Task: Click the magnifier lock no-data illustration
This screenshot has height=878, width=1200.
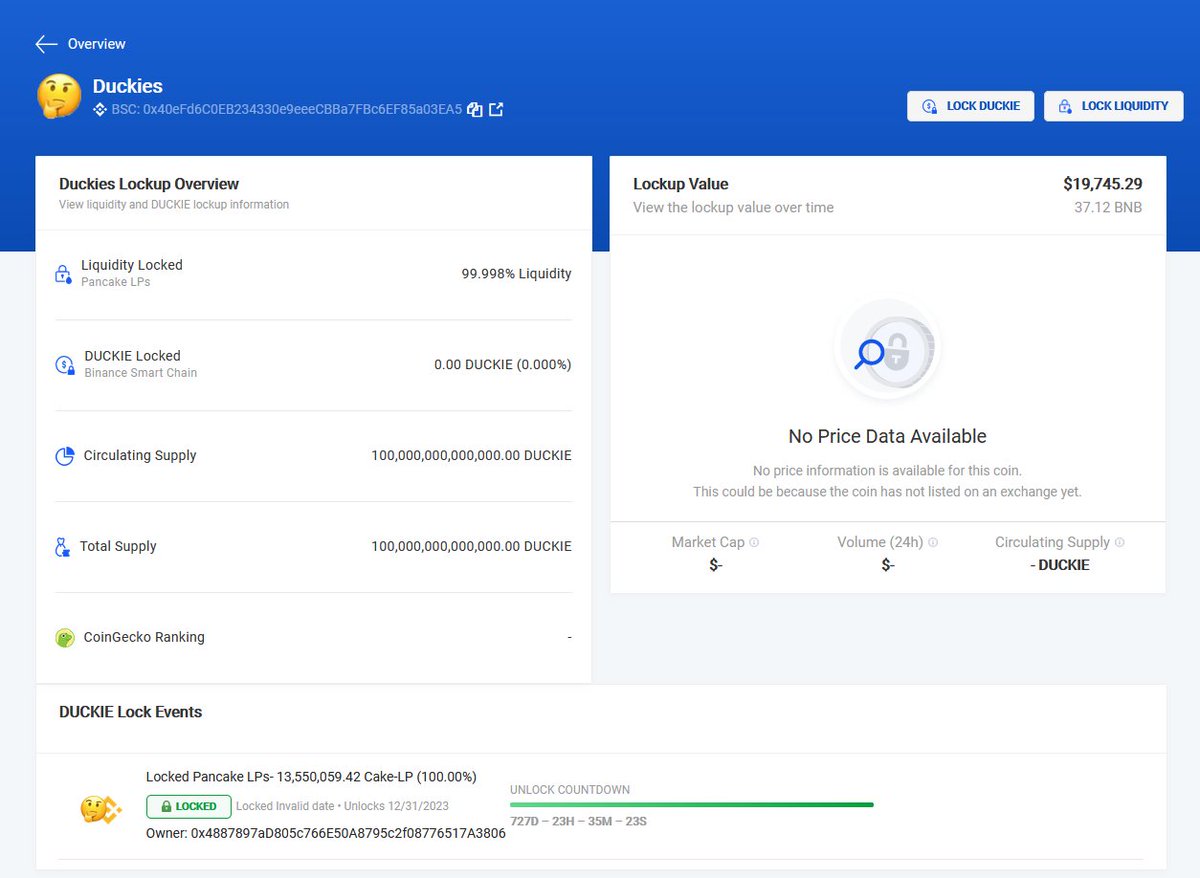Action: 887,350
